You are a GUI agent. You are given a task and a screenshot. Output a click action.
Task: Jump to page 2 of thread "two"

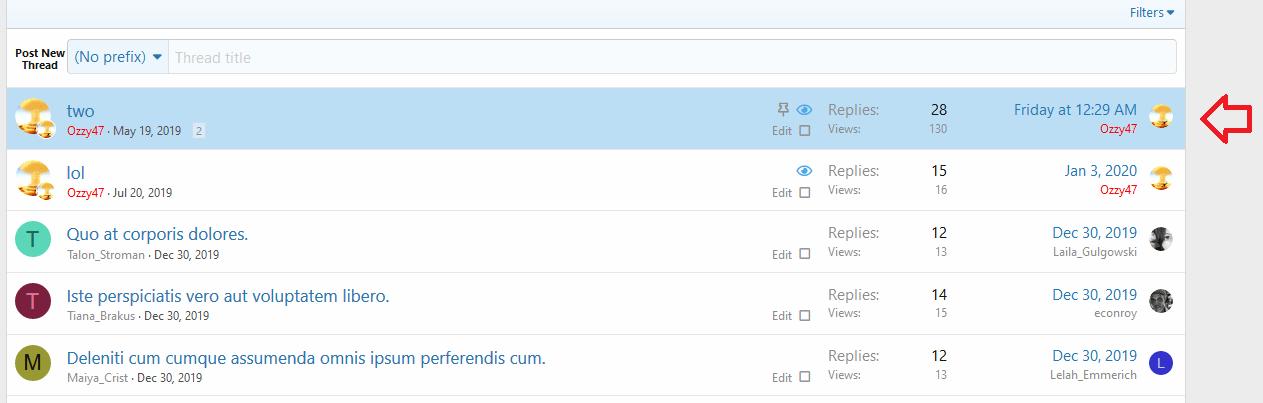(x=199, y=131)
